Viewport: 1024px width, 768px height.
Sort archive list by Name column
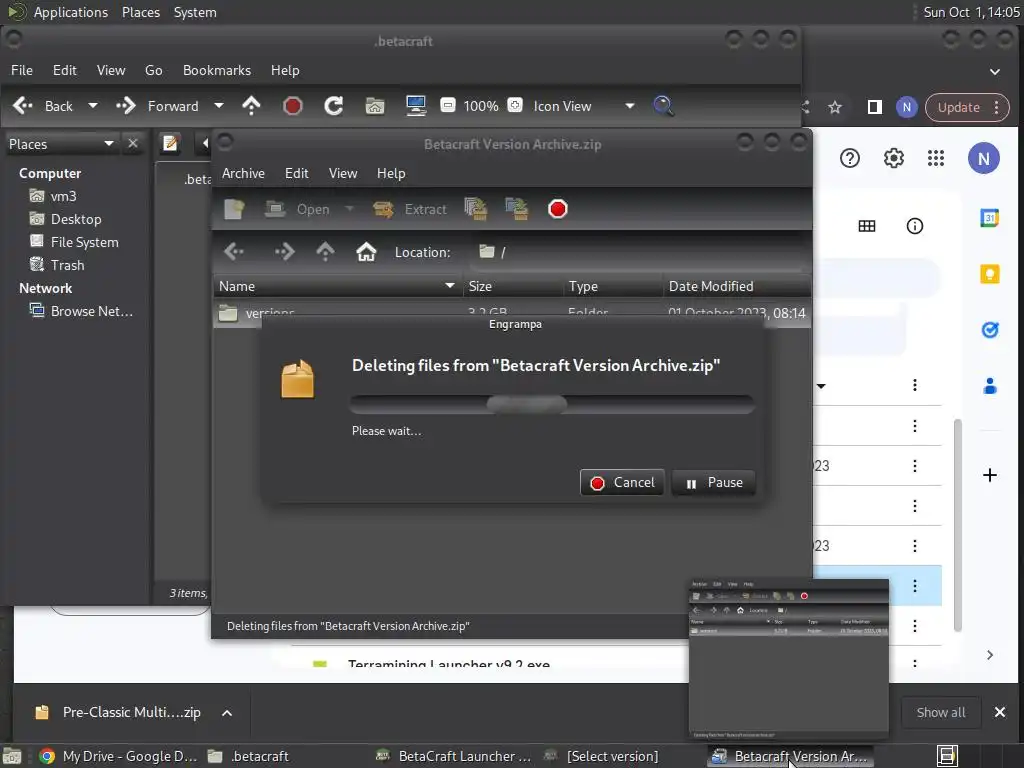[337, 286]
